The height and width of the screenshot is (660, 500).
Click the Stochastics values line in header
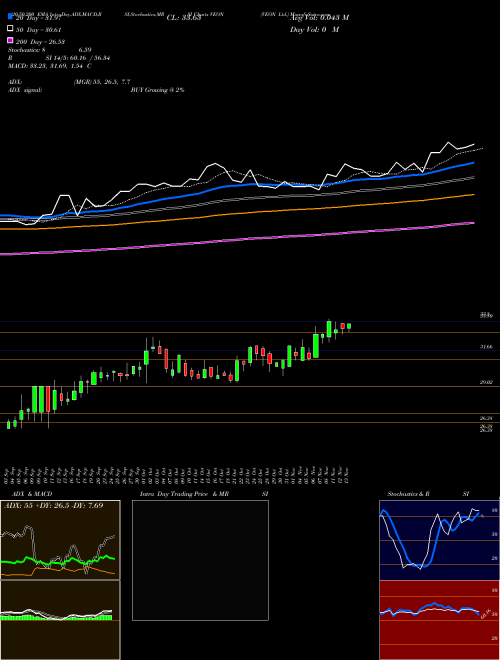pos(50,50)
